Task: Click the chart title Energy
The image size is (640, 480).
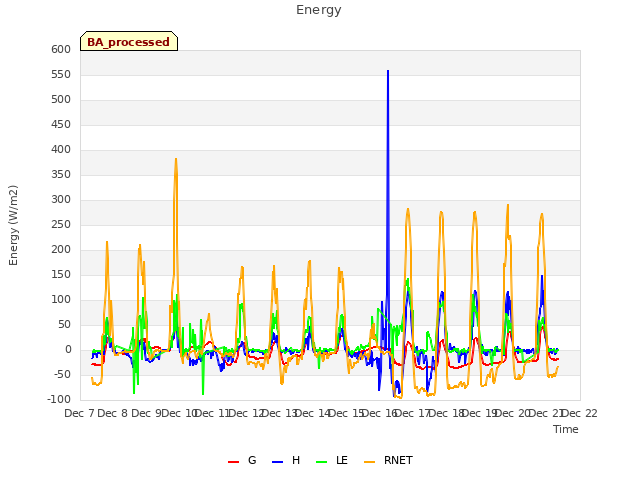Action: 319,10
